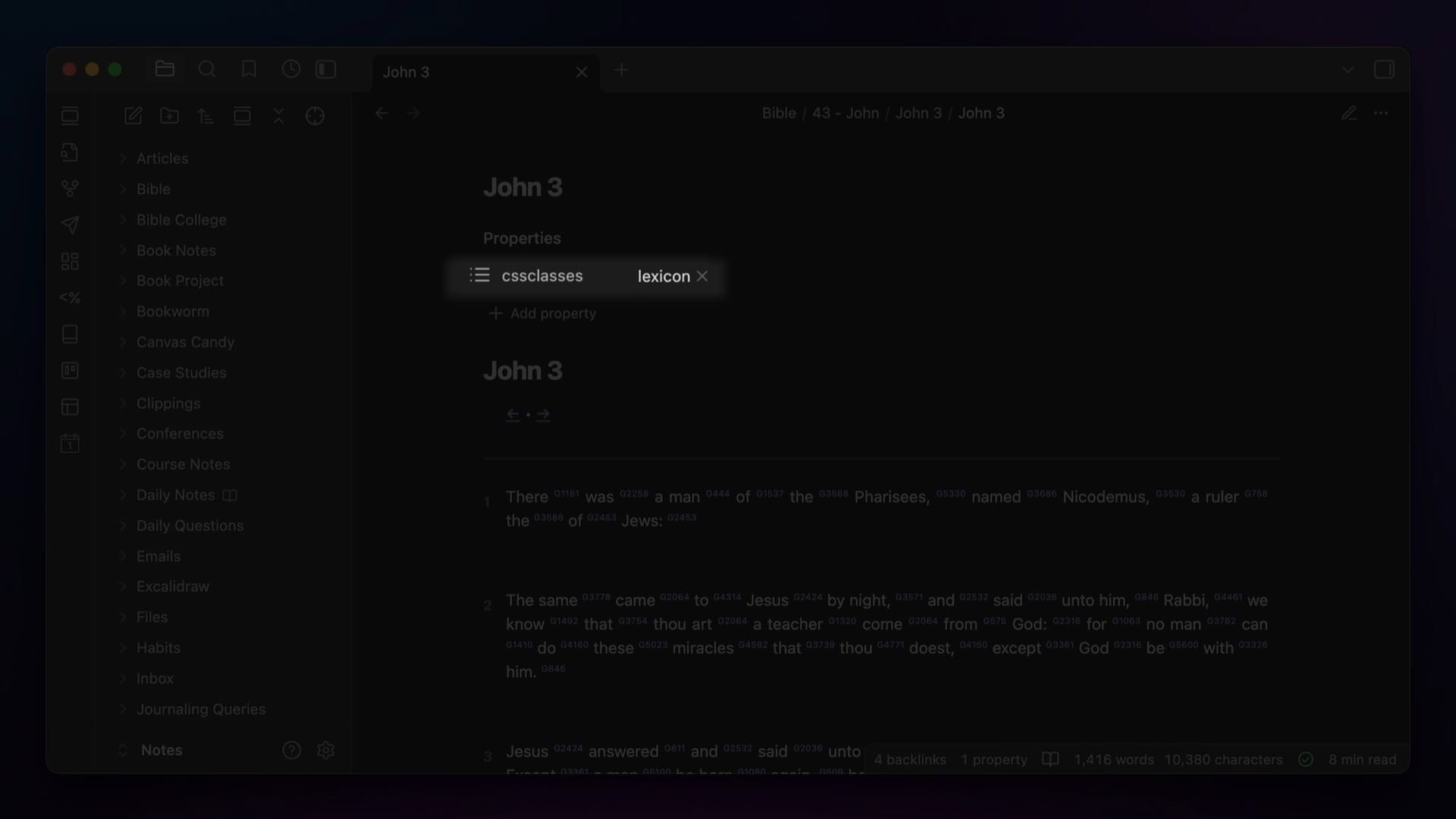Open the Kanban board ribbon icon
The height and width of the screenshot is (819, 1456).
coord(70,371)
